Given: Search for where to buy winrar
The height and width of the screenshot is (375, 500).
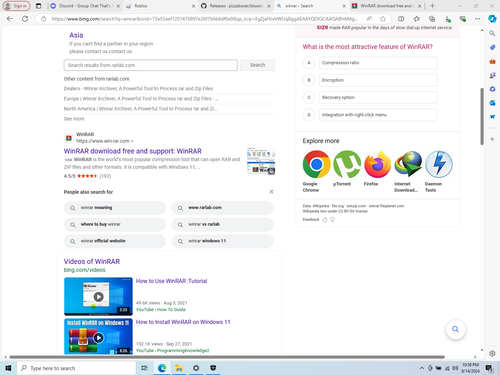Looking at the screenshot, I should point(115,224).
